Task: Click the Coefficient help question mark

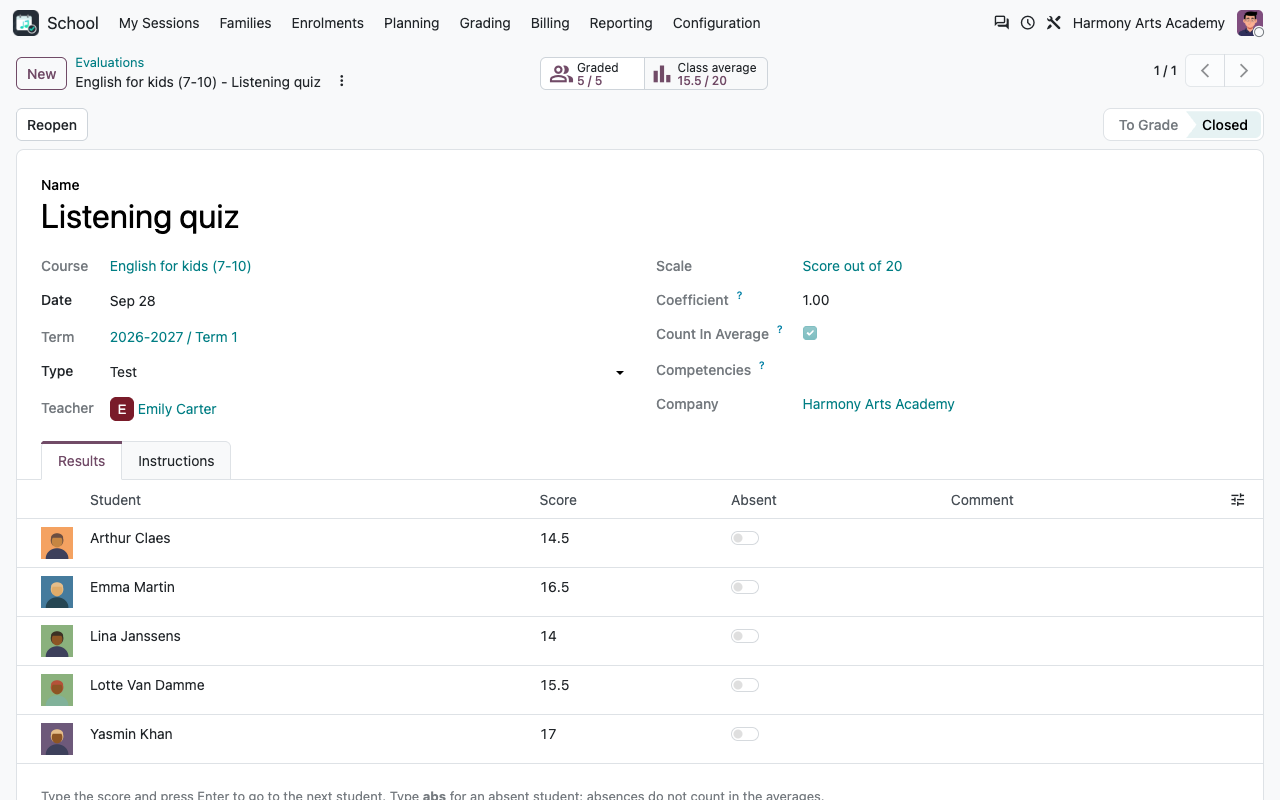Action: [x=740, y=296]
